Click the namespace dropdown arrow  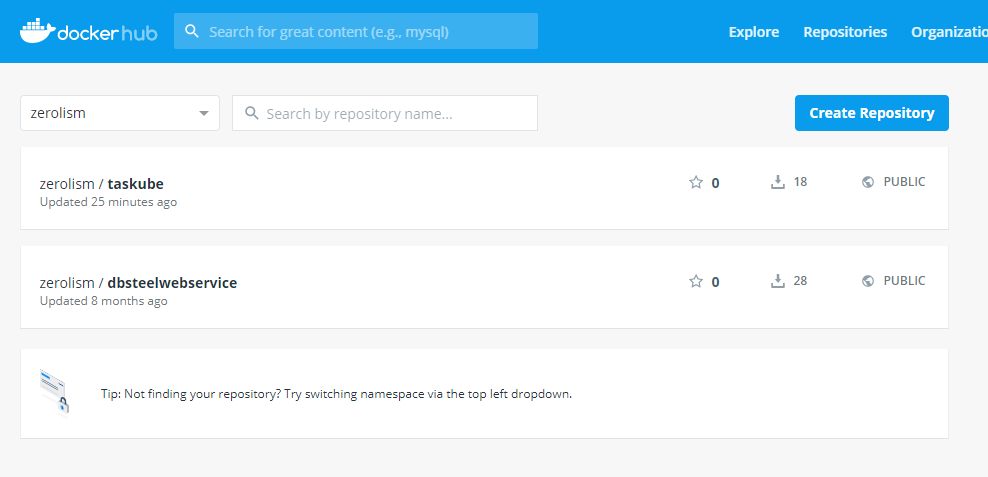204,113
